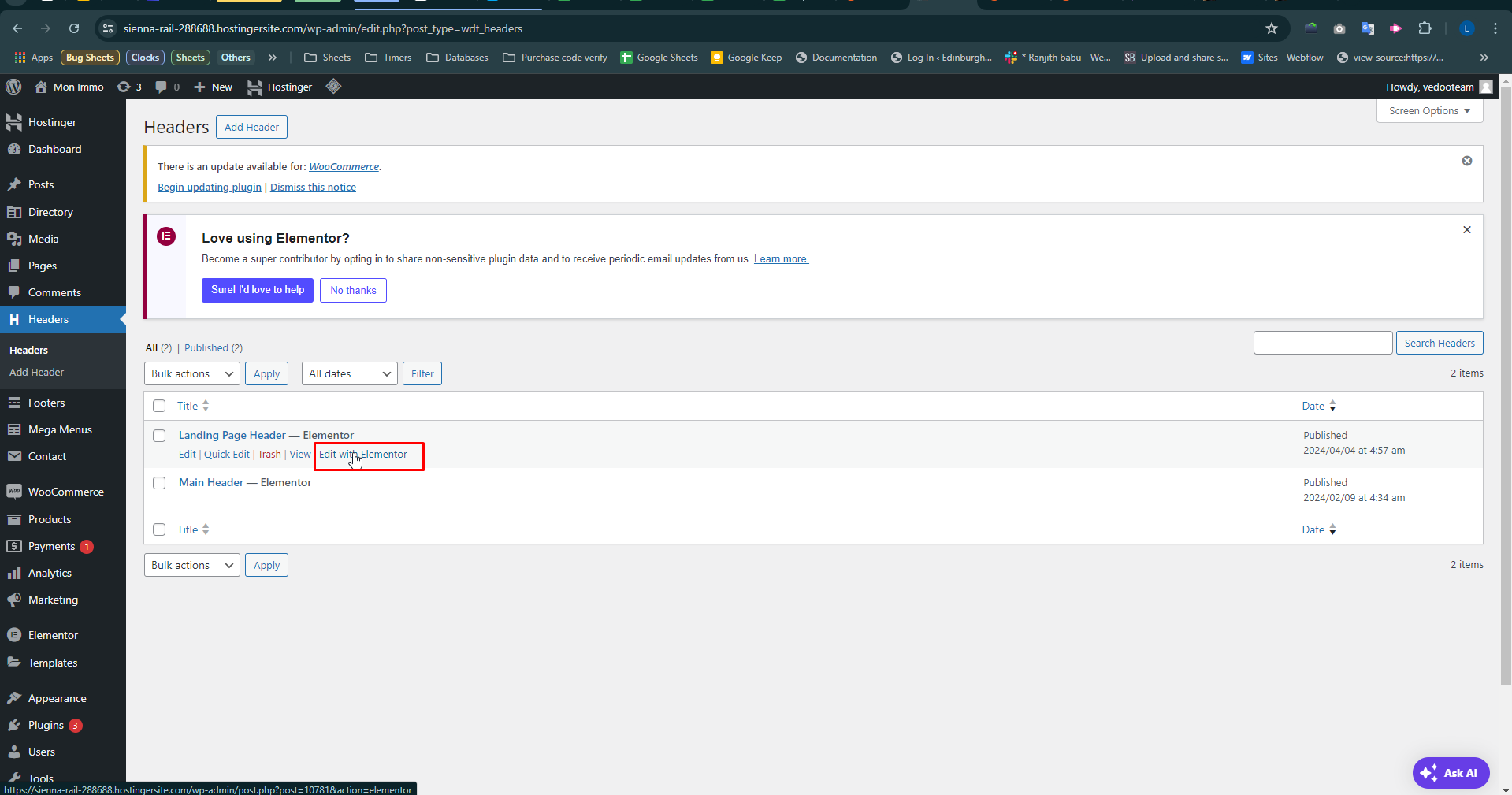This screenshot has height=795, width=1512.
Task: Show hidden bookmarks at bar end
Action: coord(1484,58)
